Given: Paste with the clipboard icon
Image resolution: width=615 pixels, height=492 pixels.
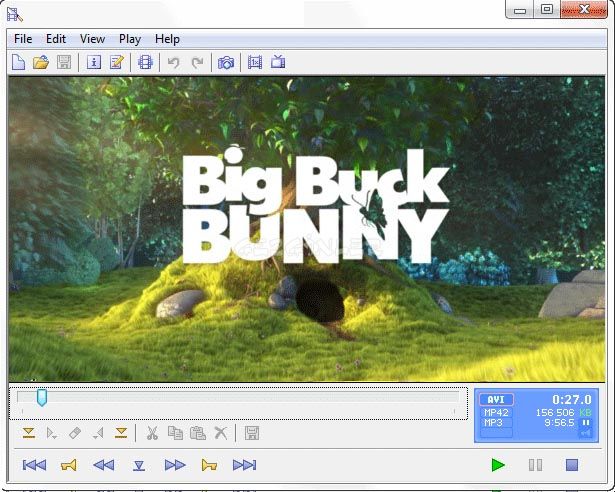Looking at the screenshot, I should coord(198,433).
